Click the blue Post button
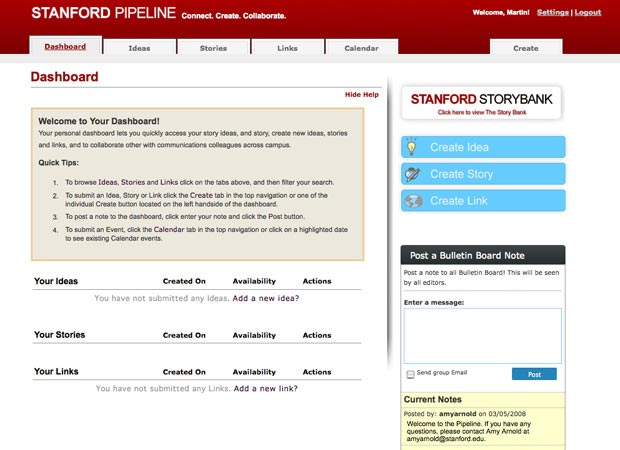The image size is (620, 450). 534,374
